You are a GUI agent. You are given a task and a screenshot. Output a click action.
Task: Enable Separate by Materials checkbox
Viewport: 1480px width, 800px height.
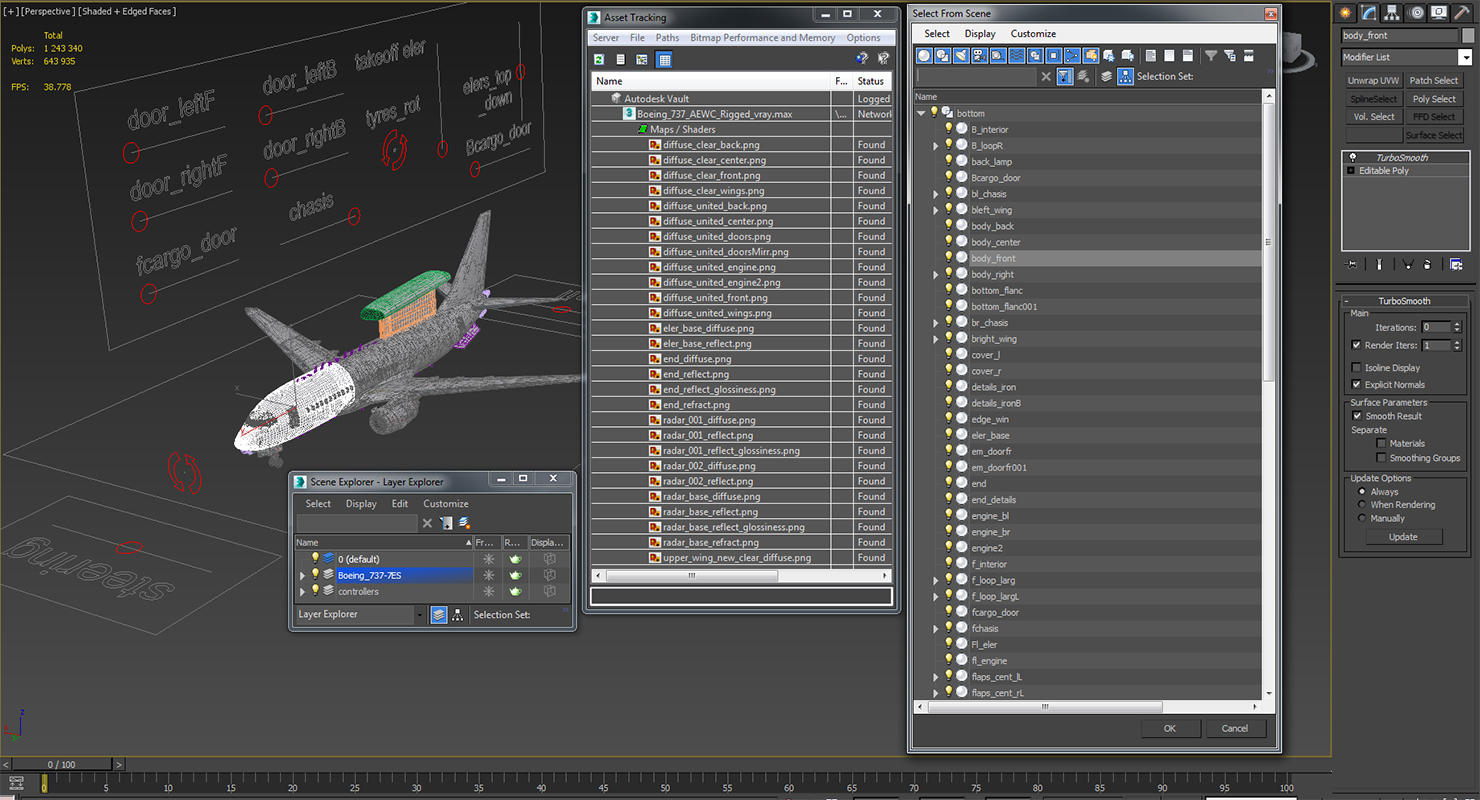click(x=1381, y=443)
